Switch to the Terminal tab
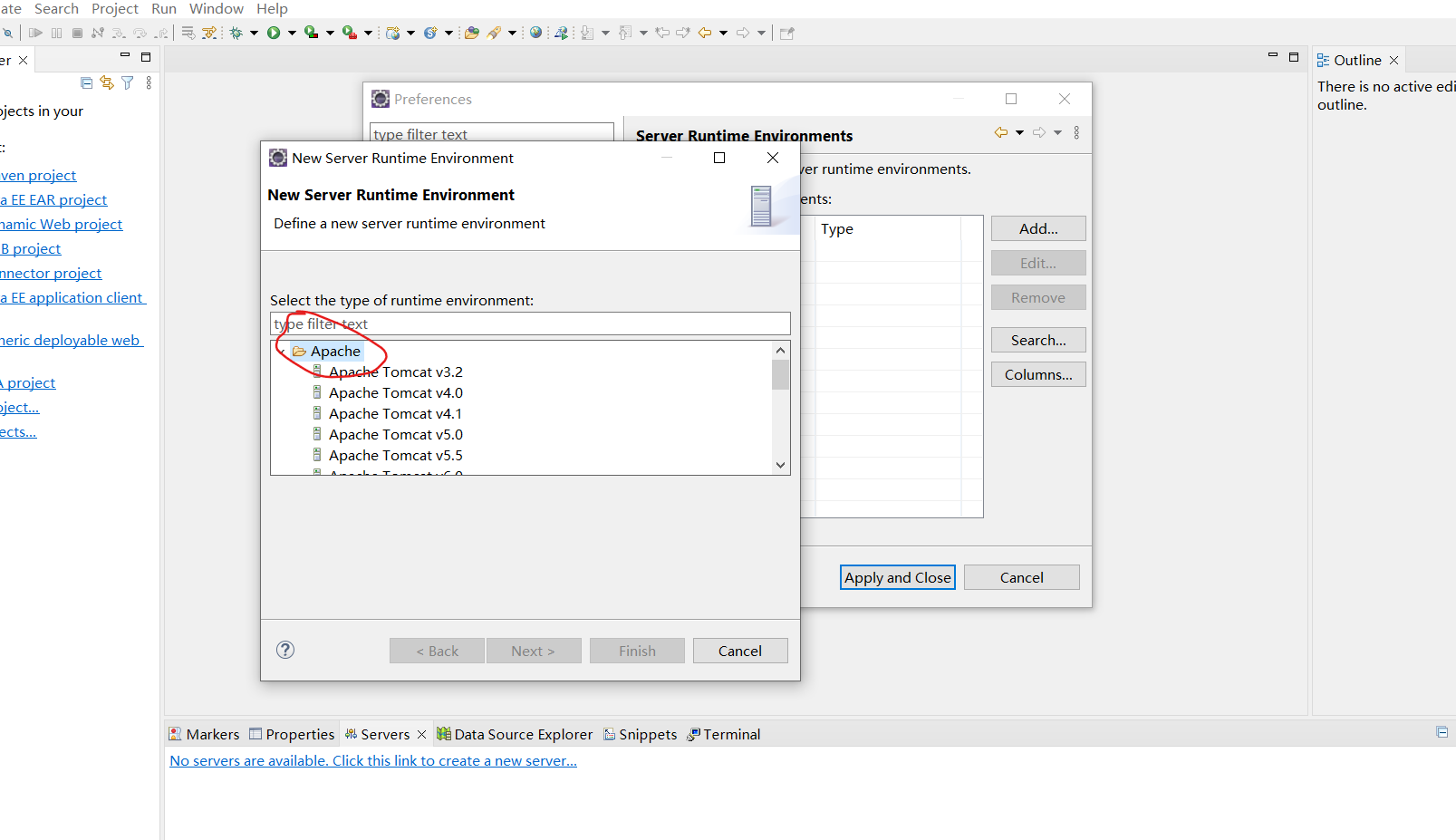1456x840 pixels. coord(724,734)
